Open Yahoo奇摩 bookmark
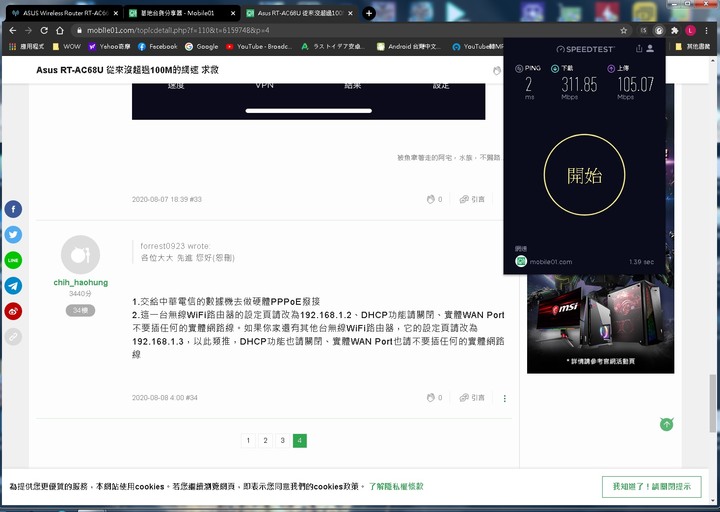This screenshot has height=512, width=720. [109, 46]
